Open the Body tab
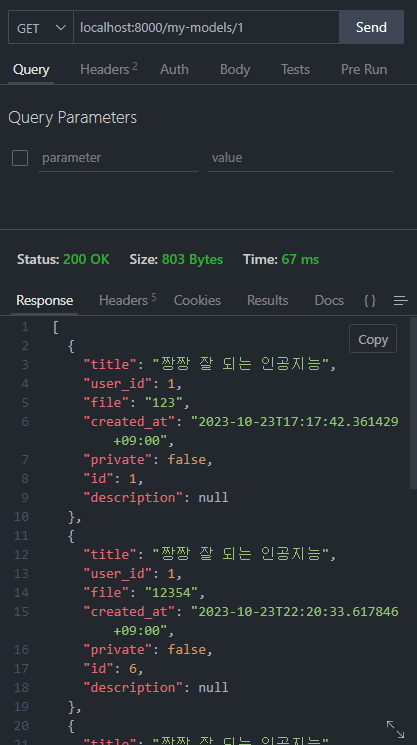Viewport: 417px width, 745px height. coord(235,69)
